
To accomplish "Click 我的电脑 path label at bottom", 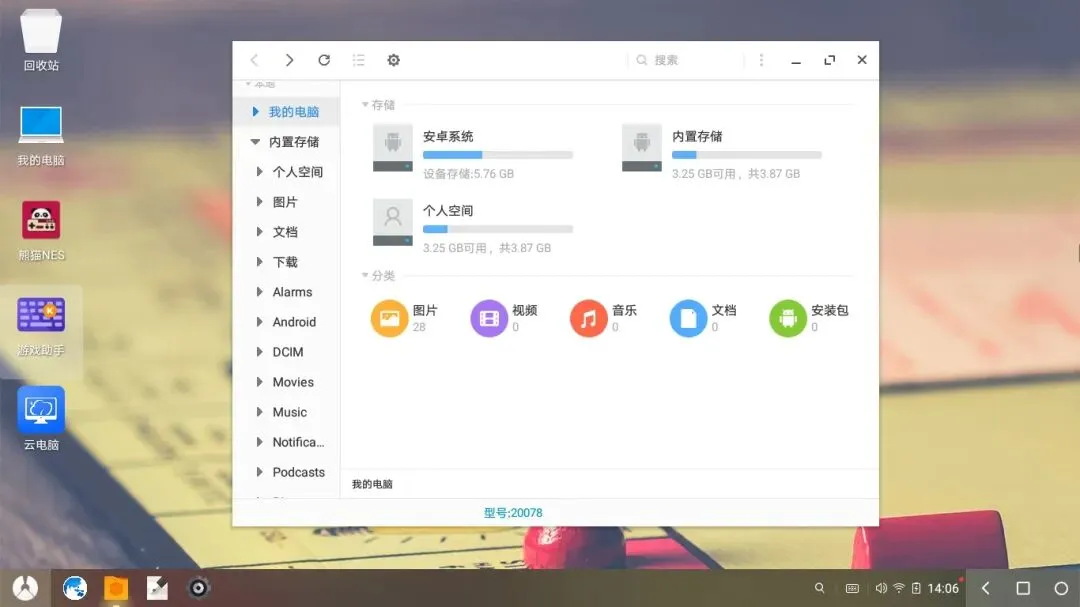I will click(372, 484).
